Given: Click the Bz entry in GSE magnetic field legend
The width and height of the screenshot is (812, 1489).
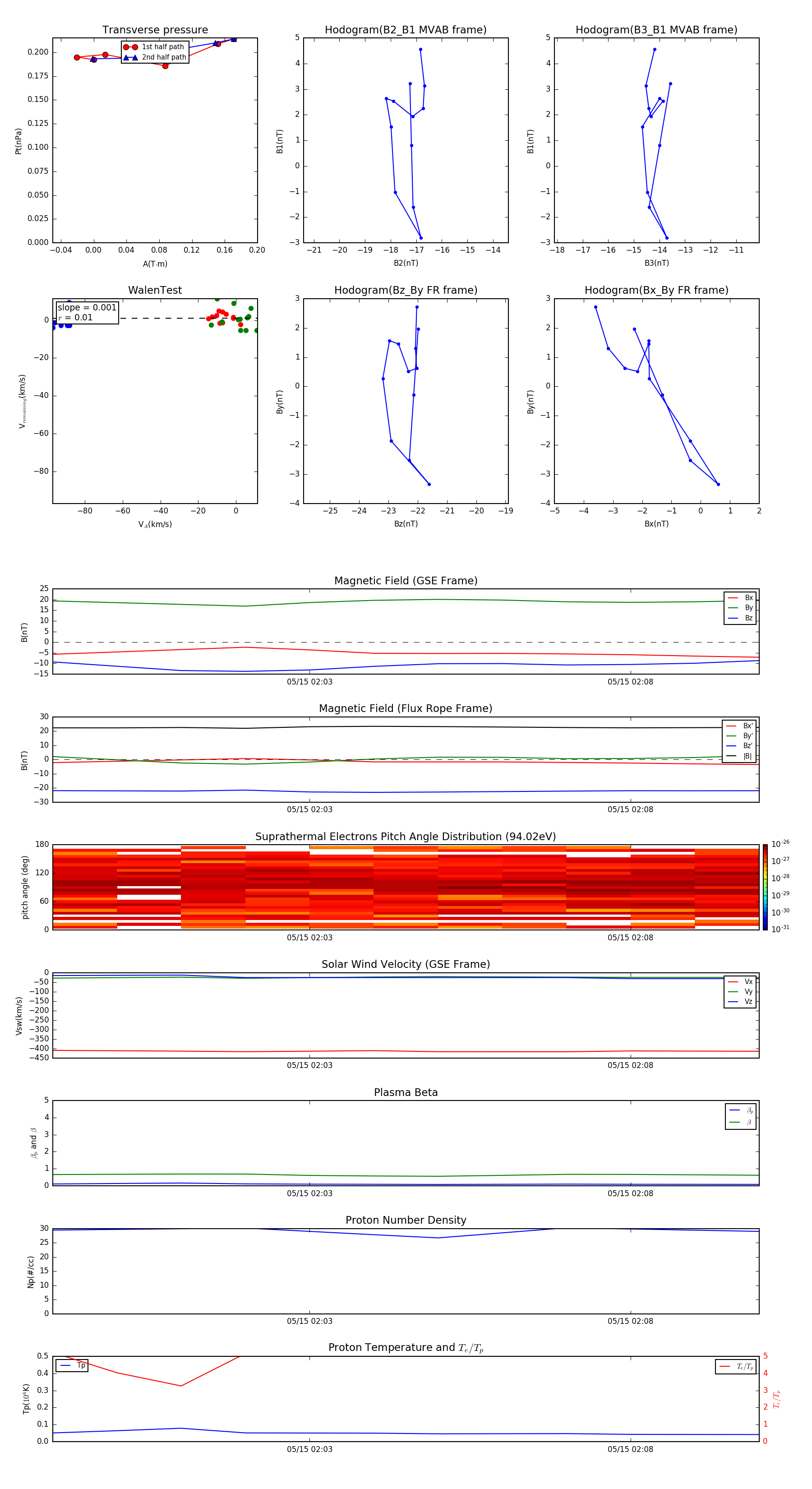Looking at the screenshot, I should click(740, 619).
